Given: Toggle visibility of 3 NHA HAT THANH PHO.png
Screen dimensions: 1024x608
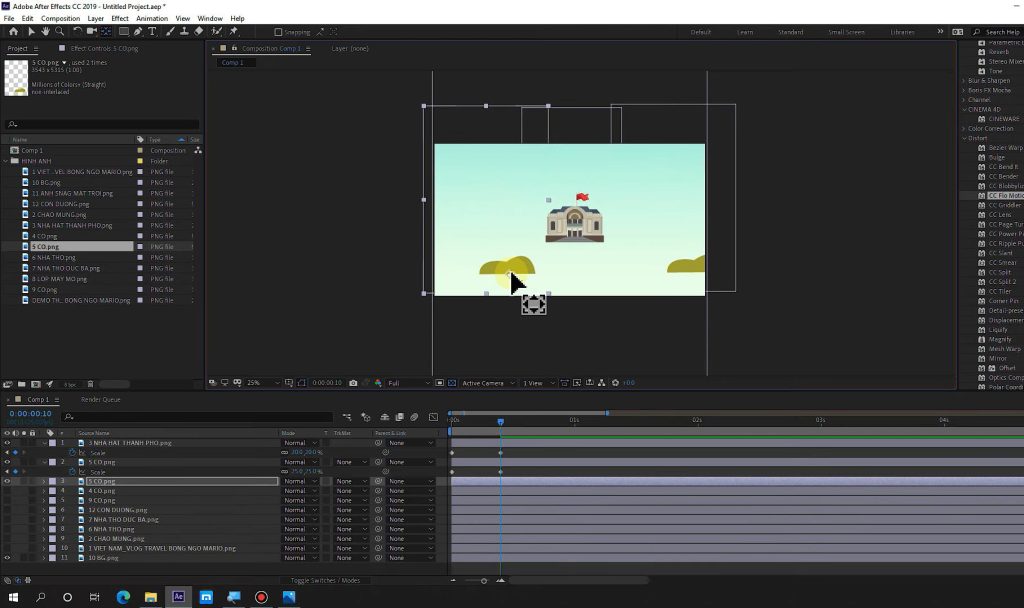Looking at the screenshot, I should 6,442.
